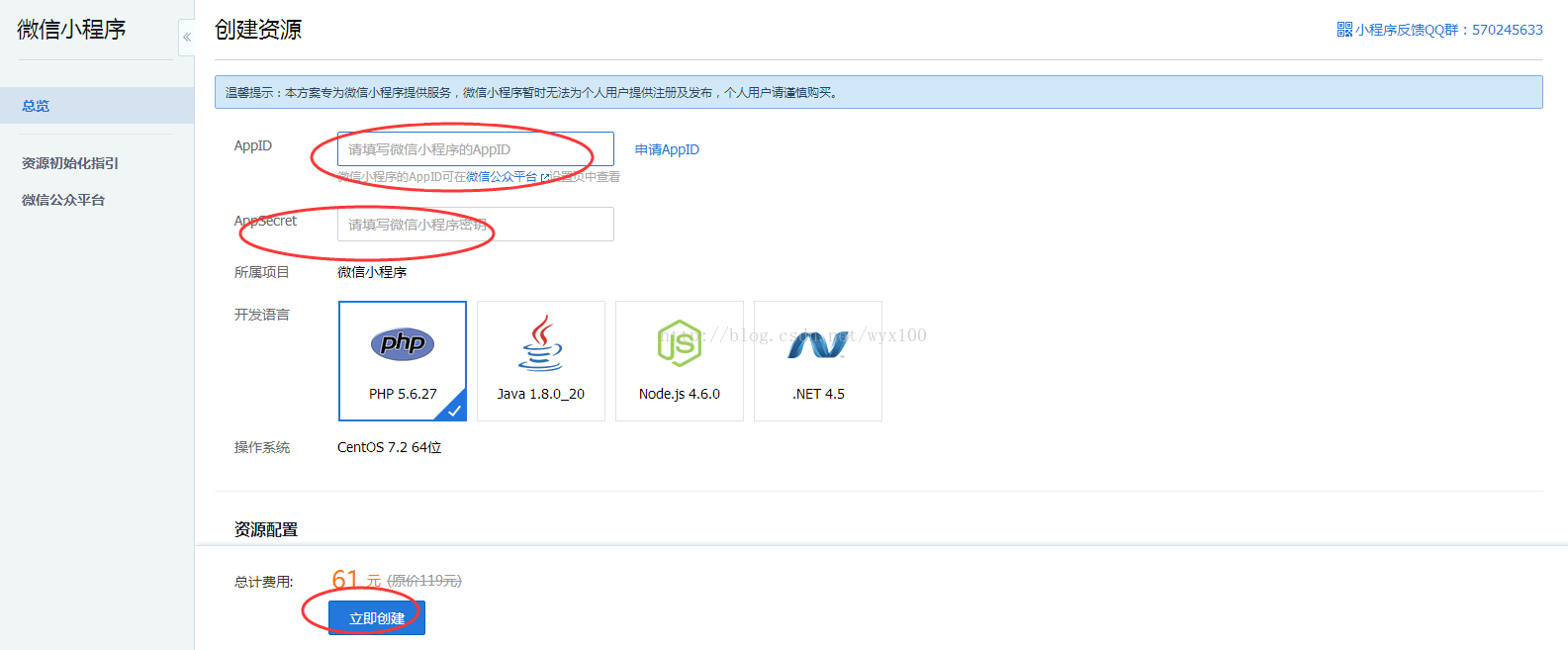This screenshot has height=650, width=1568.
Task: Click the 立即创建 button
Action: [x=377, y=618]
